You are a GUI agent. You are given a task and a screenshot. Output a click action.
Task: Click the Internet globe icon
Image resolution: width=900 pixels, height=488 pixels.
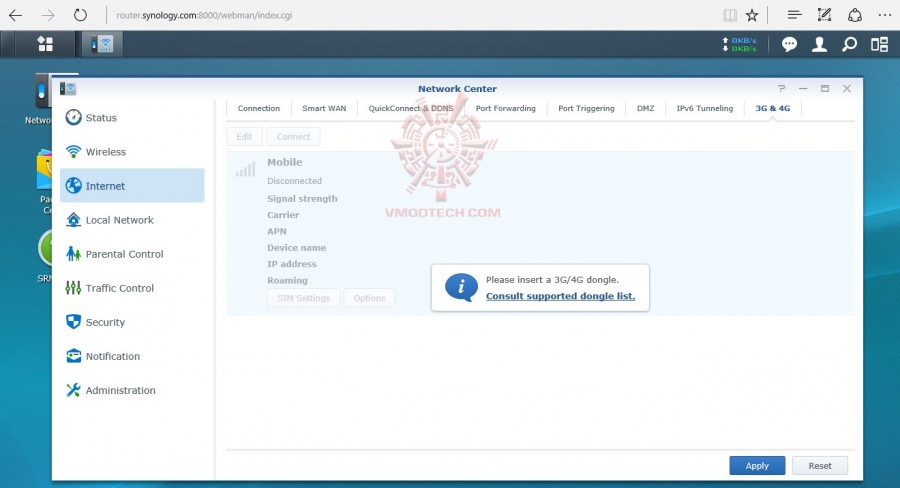coord(73,185)
